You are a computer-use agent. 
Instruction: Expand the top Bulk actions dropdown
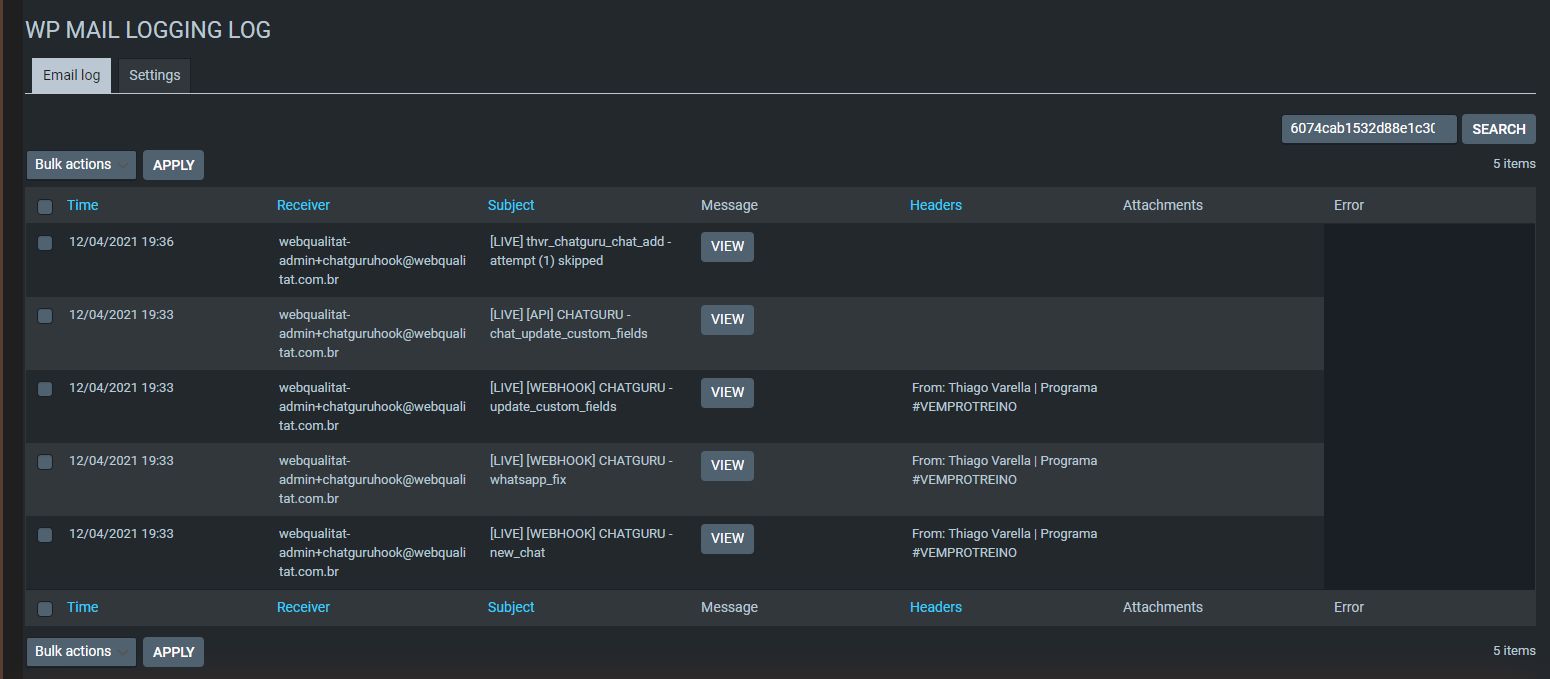point(81,165)
